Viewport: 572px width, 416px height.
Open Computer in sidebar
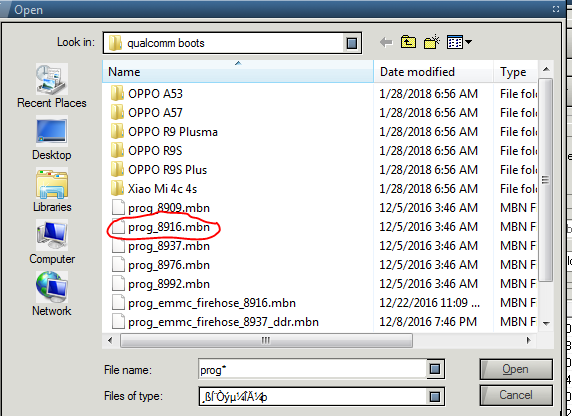pyautogui.click(x=52, y=243)
